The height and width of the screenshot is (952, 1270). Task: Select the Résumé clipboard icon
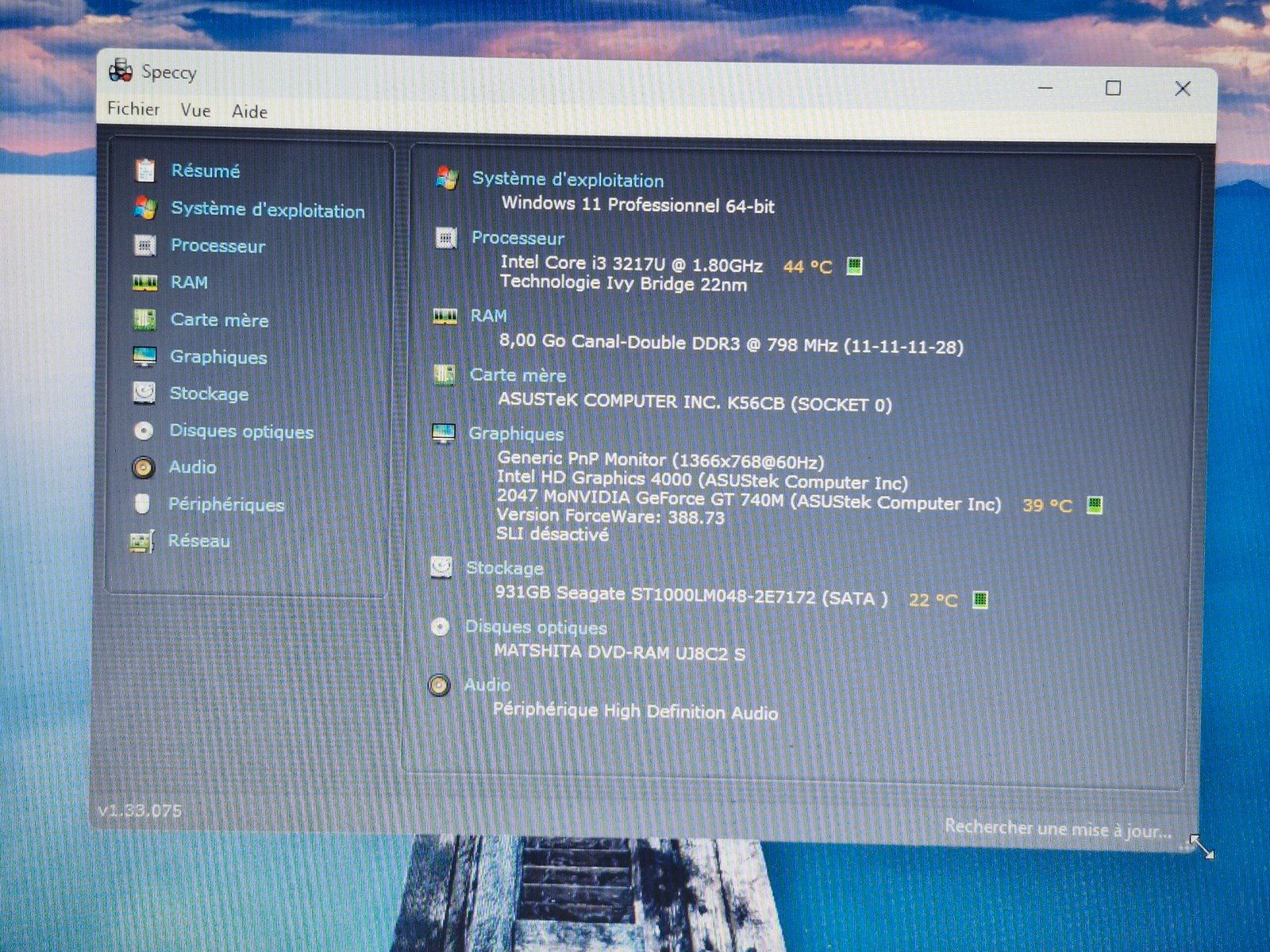tap(147, 170)
